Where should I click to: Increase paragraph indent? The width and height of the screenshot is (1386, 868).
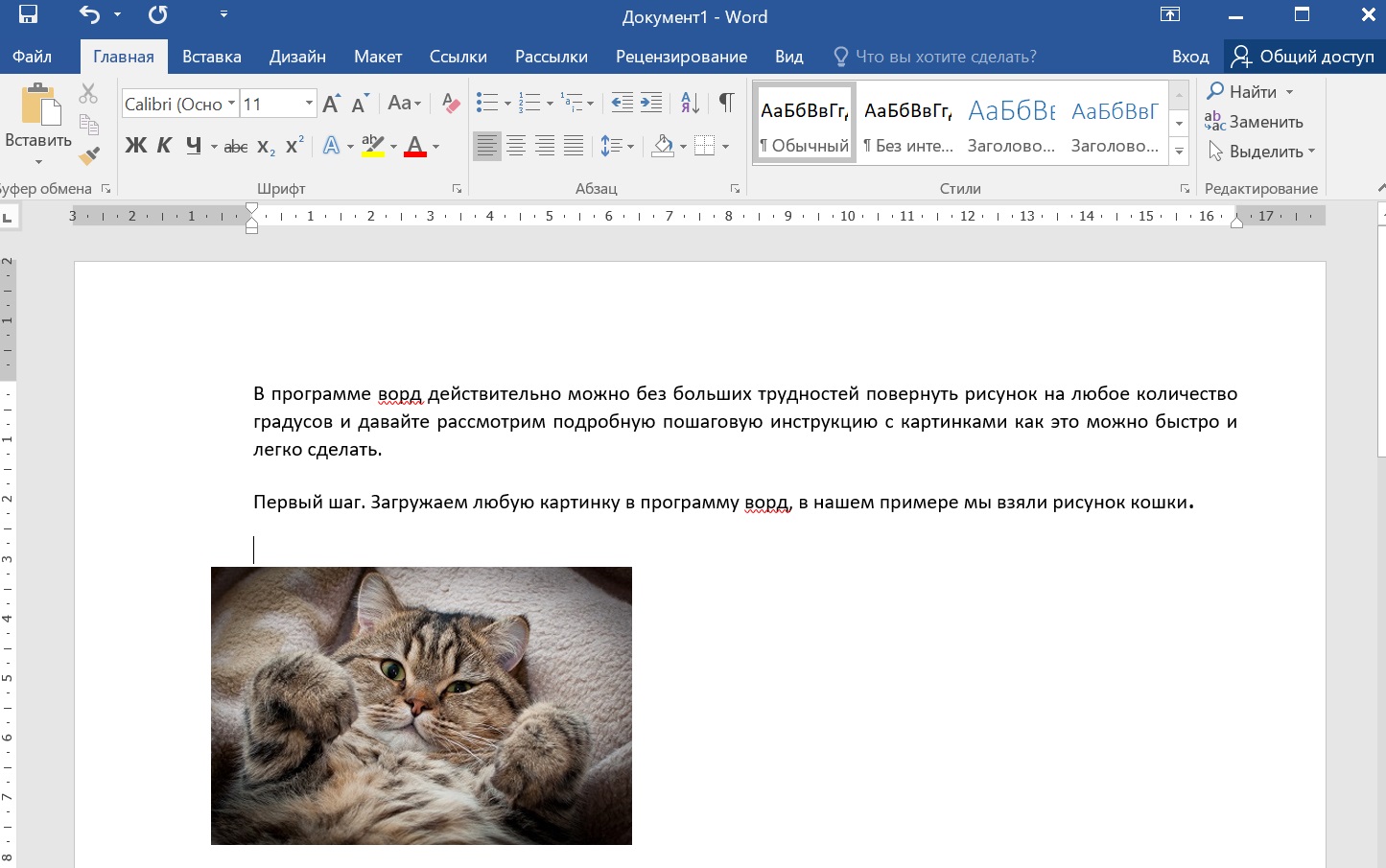[x=651, y=104]
